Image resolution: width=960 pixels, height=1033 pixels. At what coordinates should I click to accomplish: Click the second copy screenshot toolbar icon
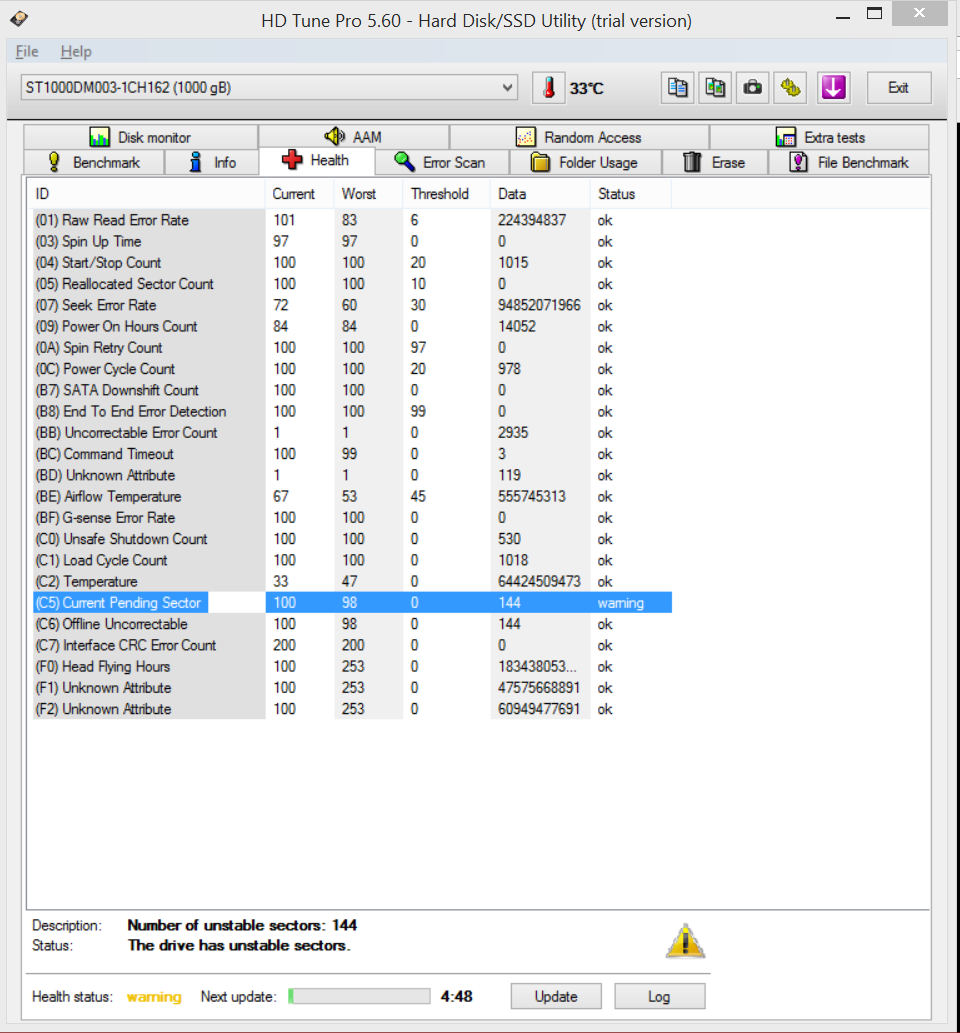715,88
